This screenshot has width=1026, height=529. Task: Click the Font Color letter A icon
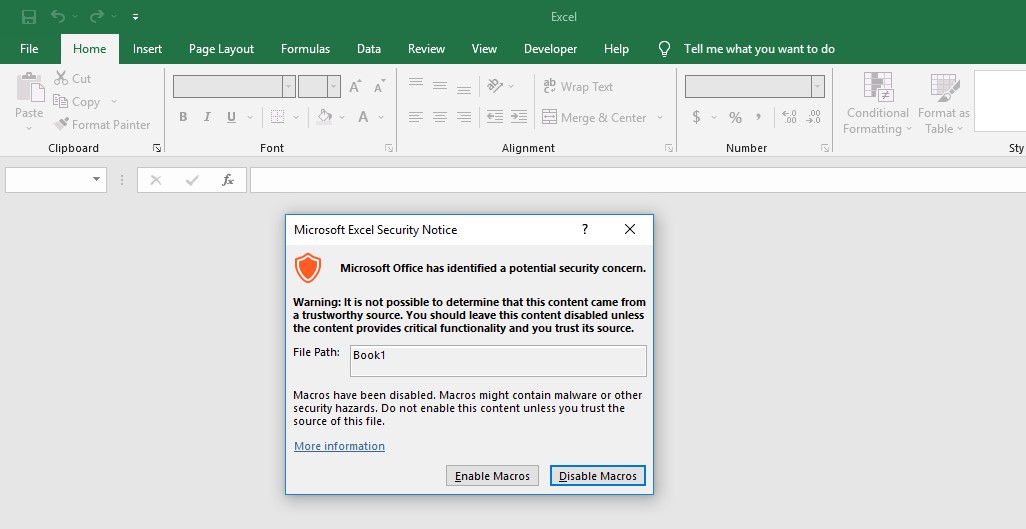[363, 117]
